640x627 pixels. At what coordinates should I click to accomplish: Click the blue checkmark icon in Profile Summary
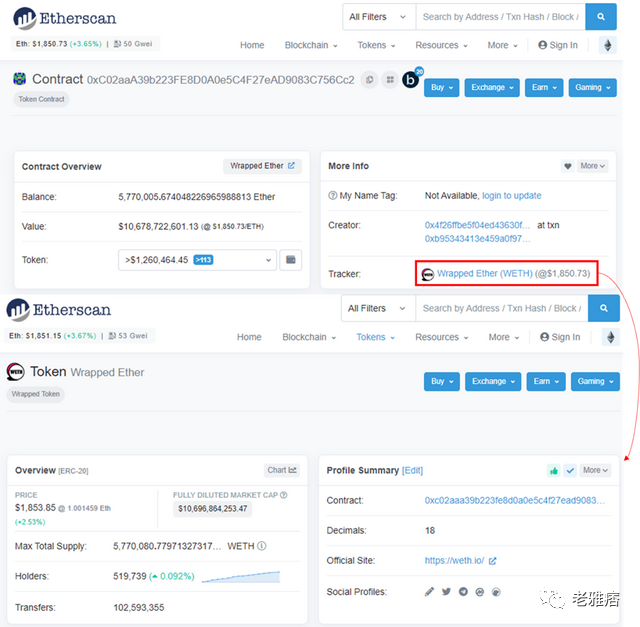pyautogui.click(x=570, y=471)
